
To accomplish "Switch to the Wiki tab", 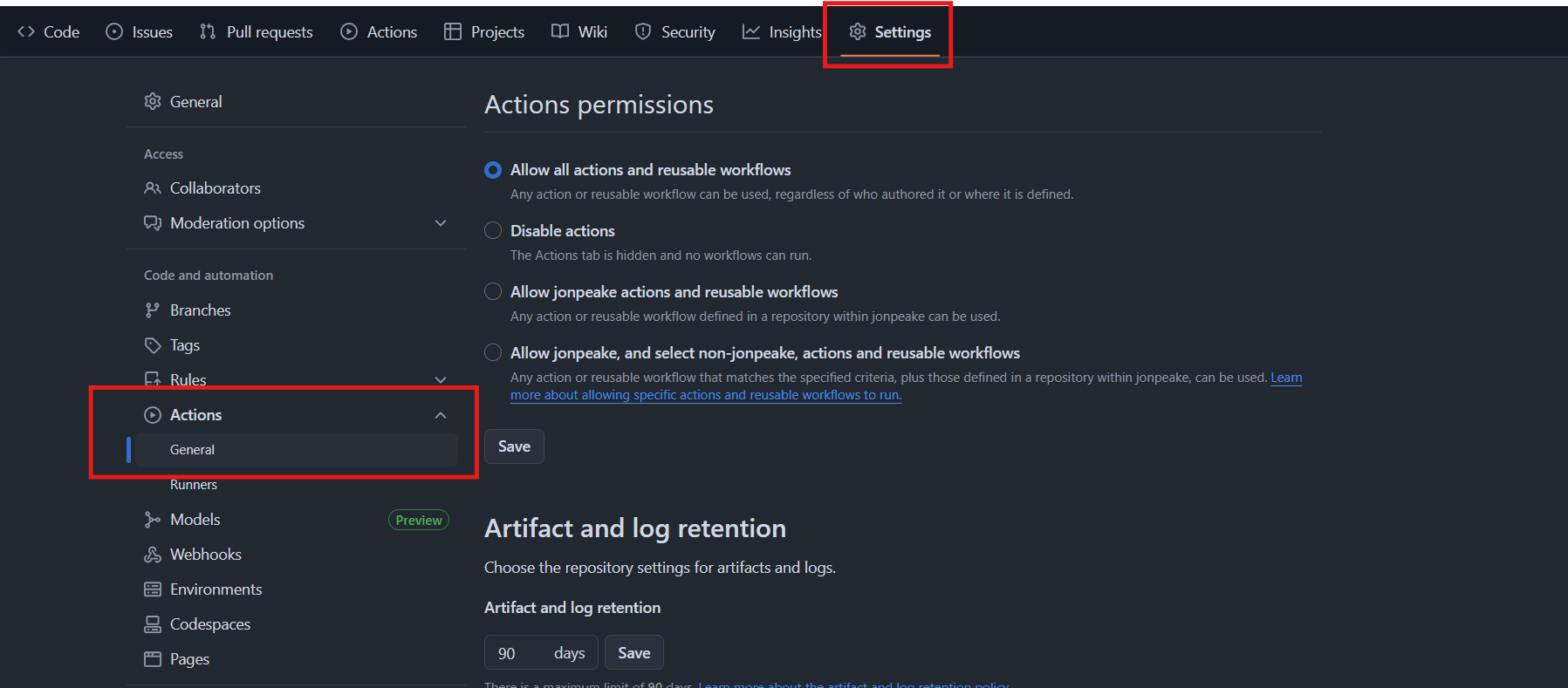I will pos(579,32).
